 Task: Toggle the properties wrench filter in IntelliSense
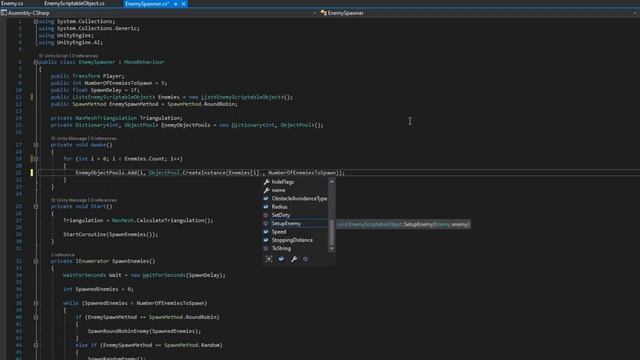pyautogui.click(x=293, y=259)
